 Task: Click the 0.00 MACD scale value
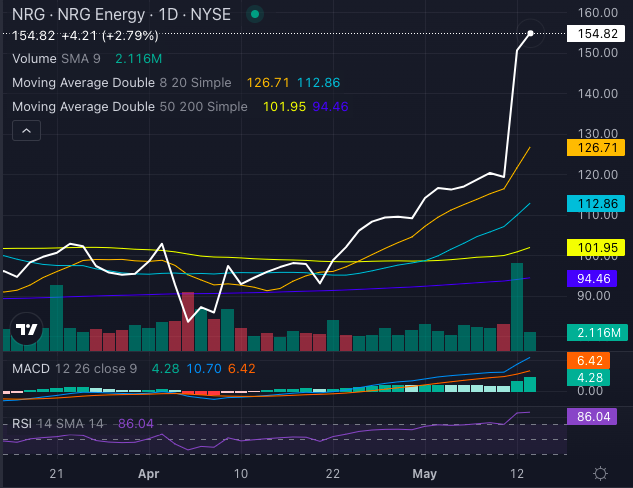(x=590, y=391)
